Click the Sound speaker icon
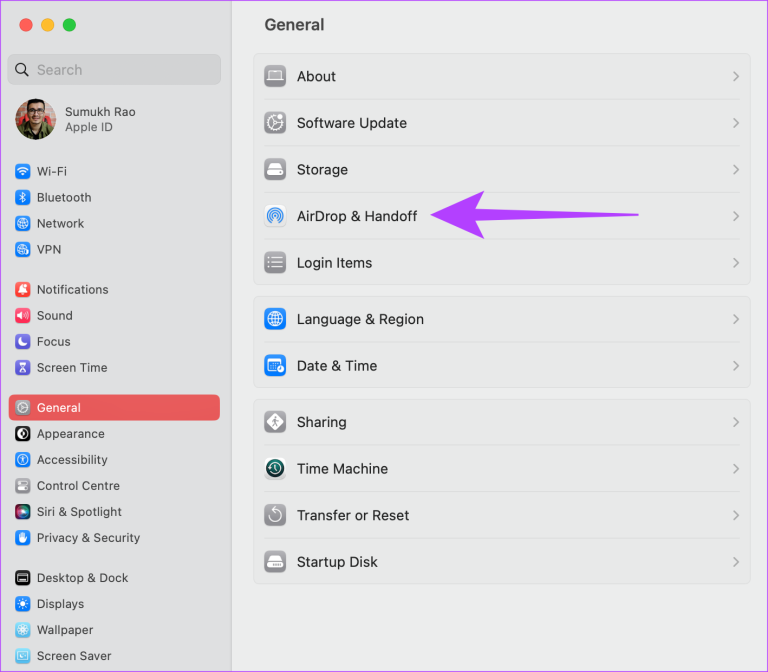768x672 pixels. 23,315
